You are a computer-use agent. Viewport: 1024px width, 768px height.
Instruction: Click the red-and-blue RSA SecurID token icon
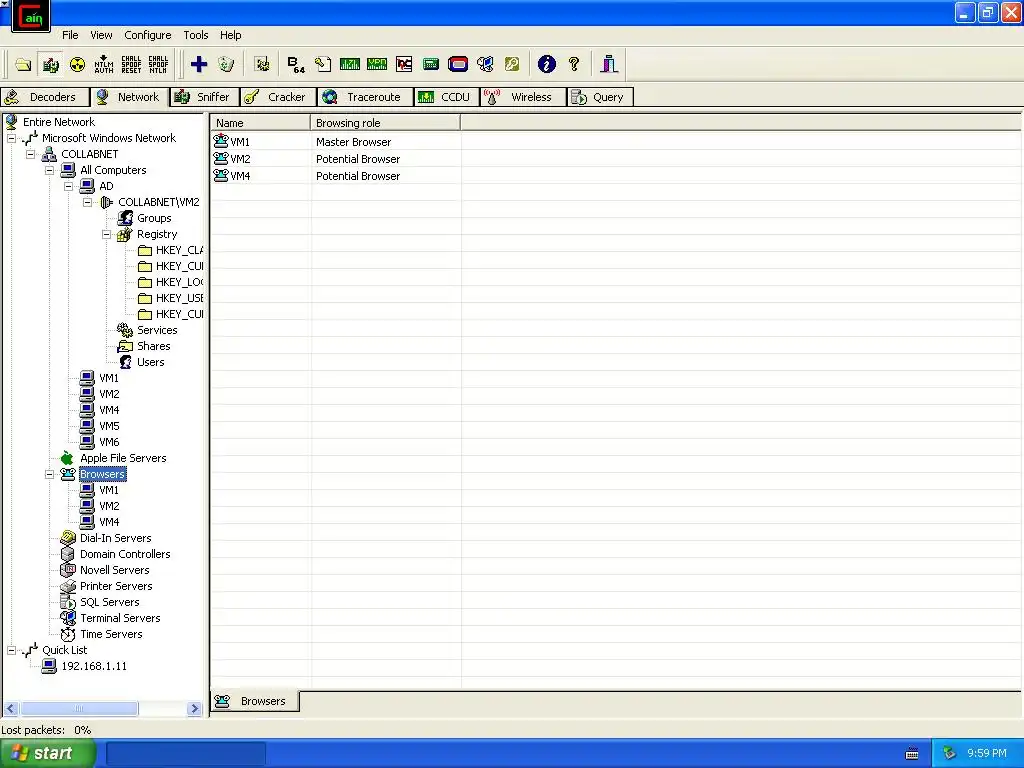coord(458,64)
